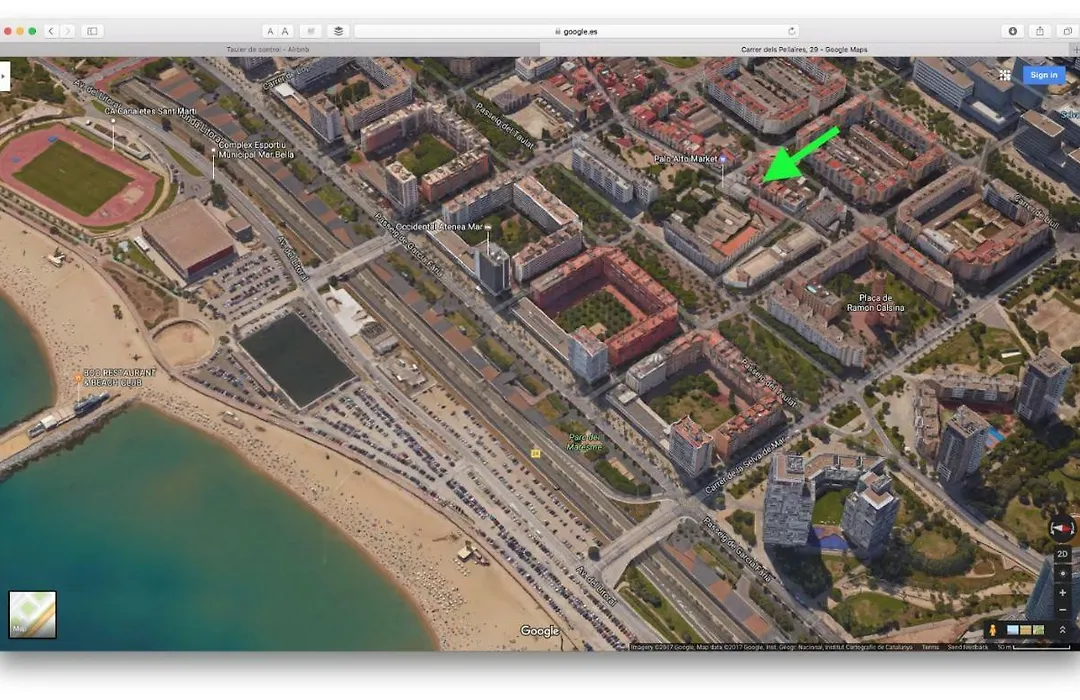Click the BOO Restaurant & Beach Club marker
Viewport: 1080px width, 700px height.
click(79, 378)
